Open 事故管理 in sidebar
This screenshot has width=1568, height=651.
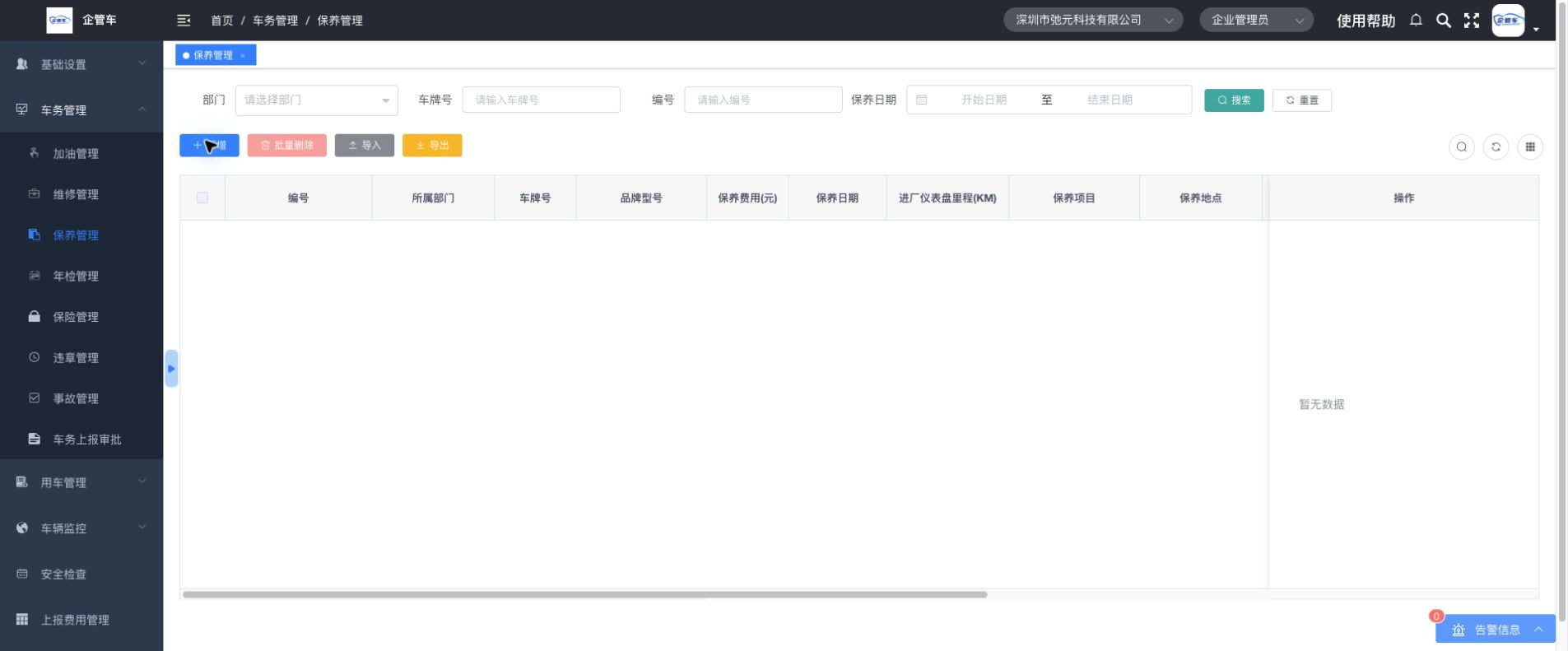click(76, 398)
